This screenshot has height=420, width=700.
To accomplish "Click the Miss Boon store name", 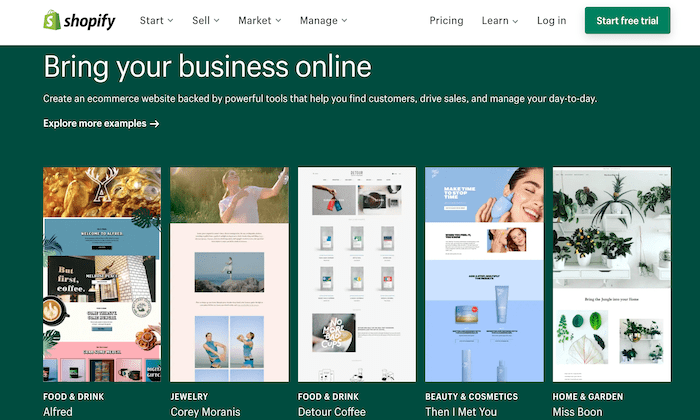I will (577, 412).
